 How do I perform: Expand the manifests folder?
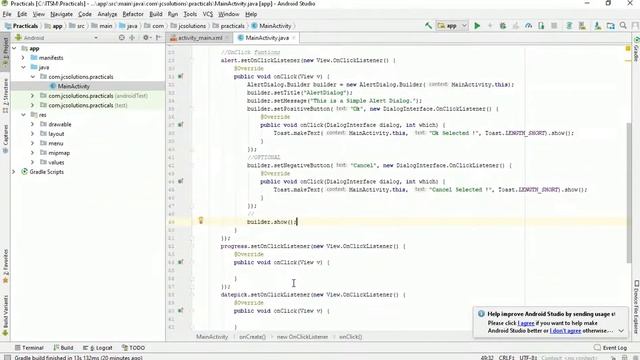(x=23, y=58)
